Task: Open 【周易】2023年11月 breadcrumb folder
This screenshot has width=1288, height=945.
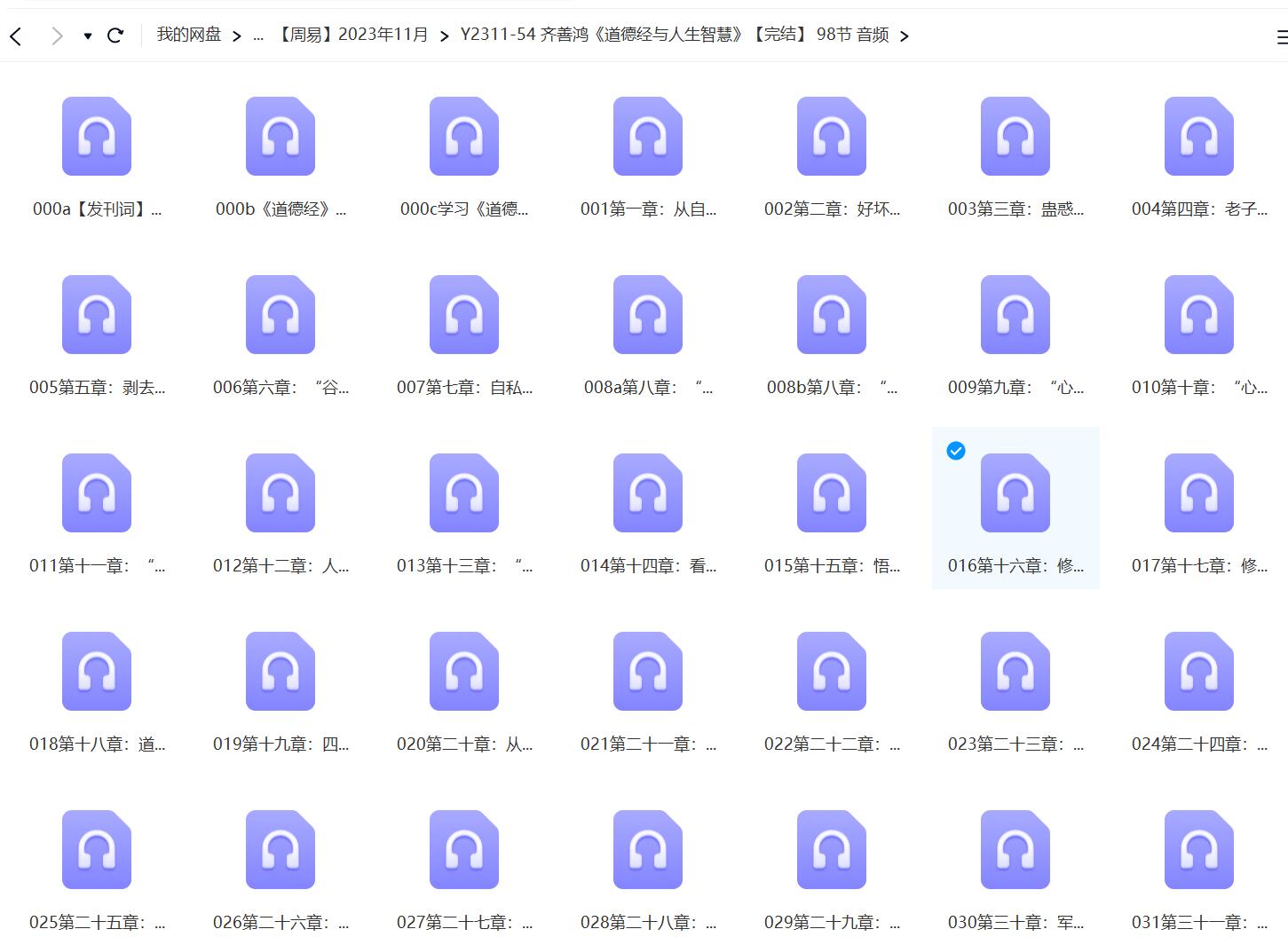Action: click(352, 35)
